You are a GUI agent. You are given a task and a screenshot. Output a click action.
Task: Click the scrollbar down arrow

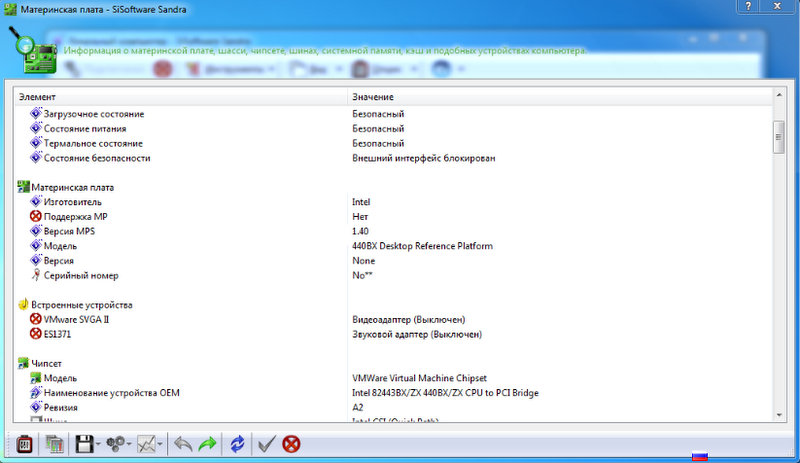[779, 416]
